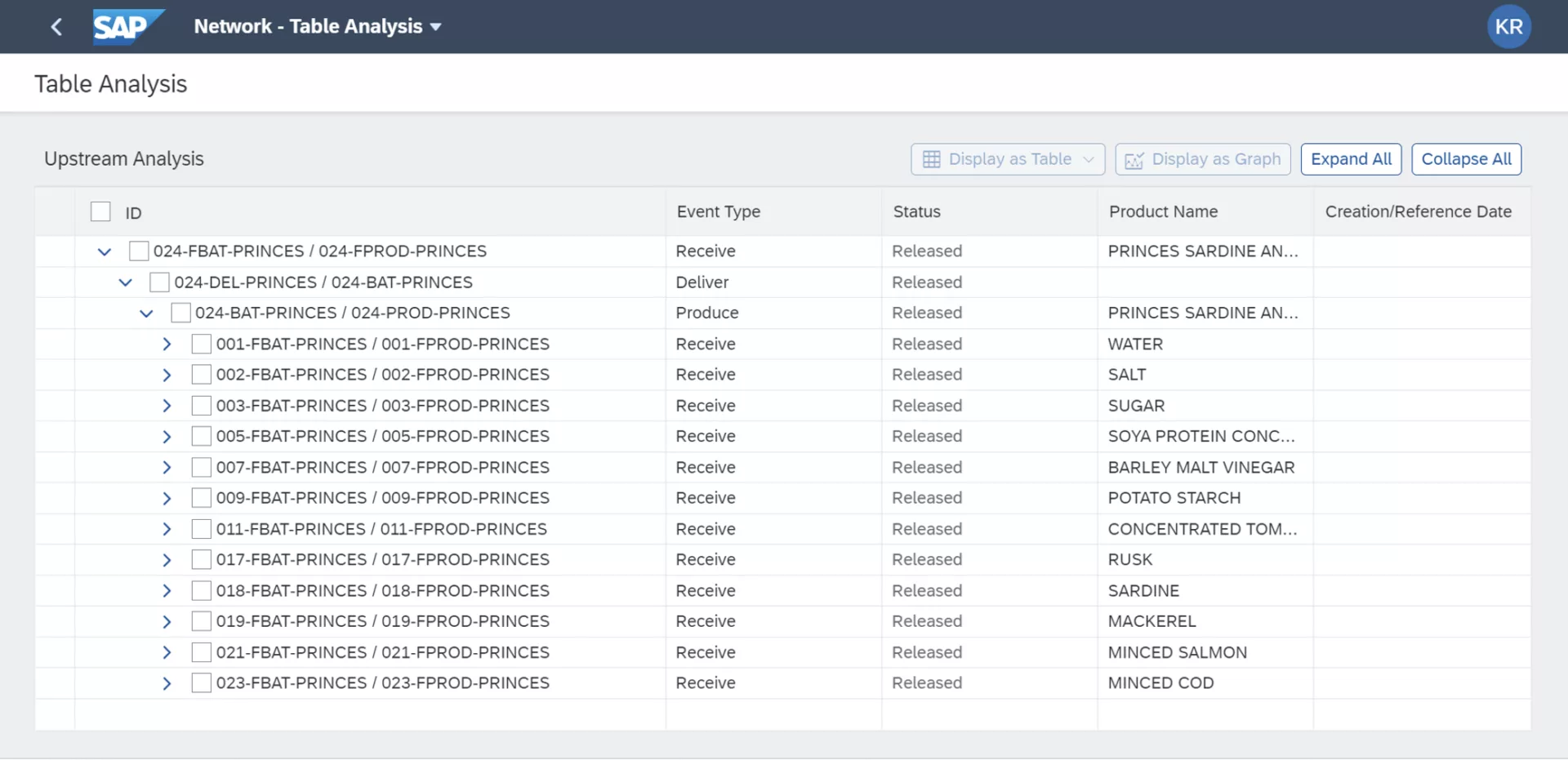This screenshot has height=760, width=1568.
Task: Check the 024-DEL-PRINCES row checkbox
Action: pos(159,282)
